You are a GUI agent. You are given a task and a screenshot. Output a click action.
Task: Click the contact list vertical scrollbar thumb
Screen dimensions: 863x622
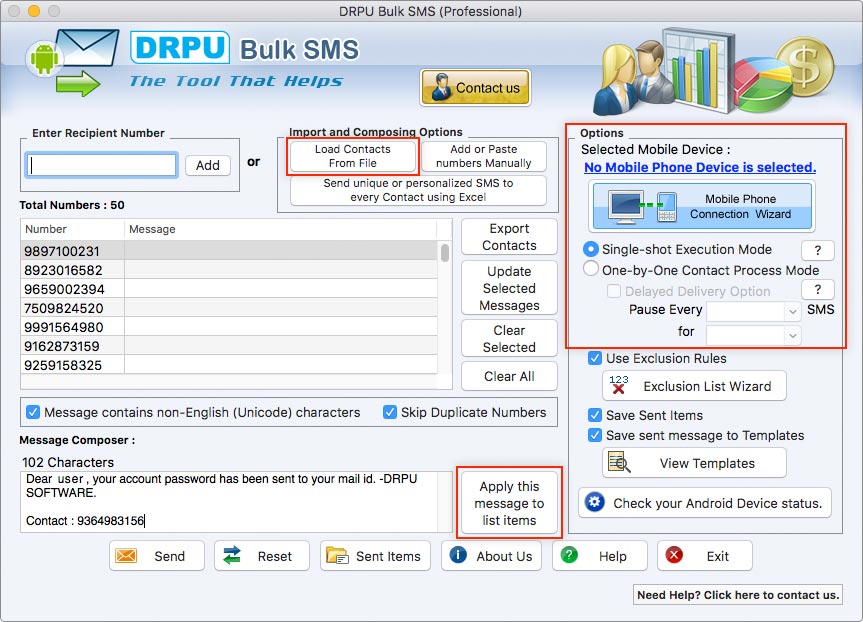pos(445,253)
